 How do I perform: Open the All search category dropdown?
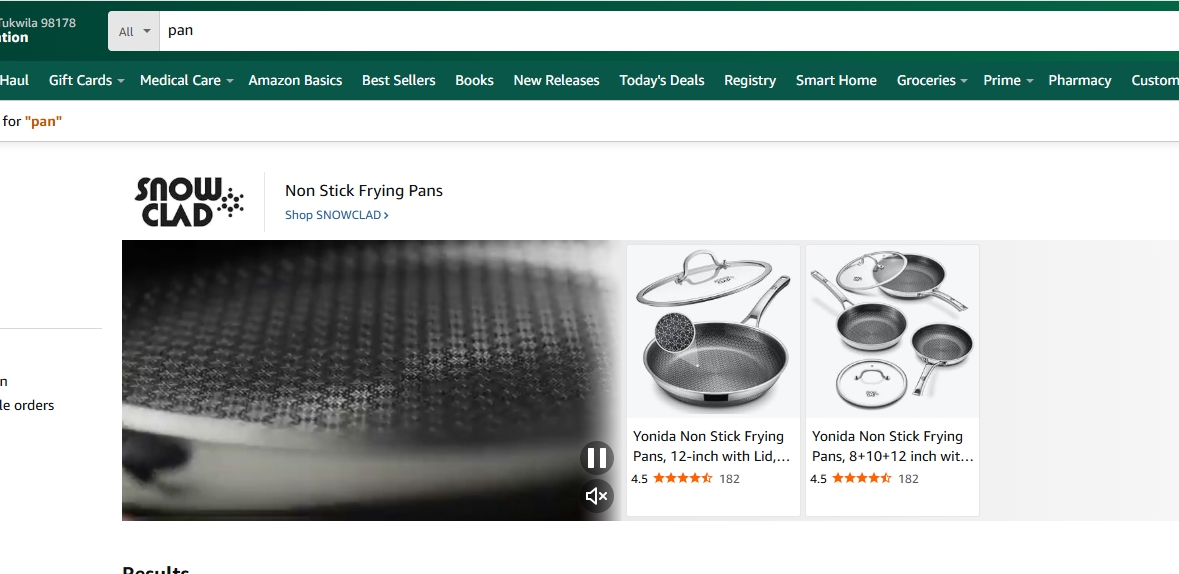134,31
